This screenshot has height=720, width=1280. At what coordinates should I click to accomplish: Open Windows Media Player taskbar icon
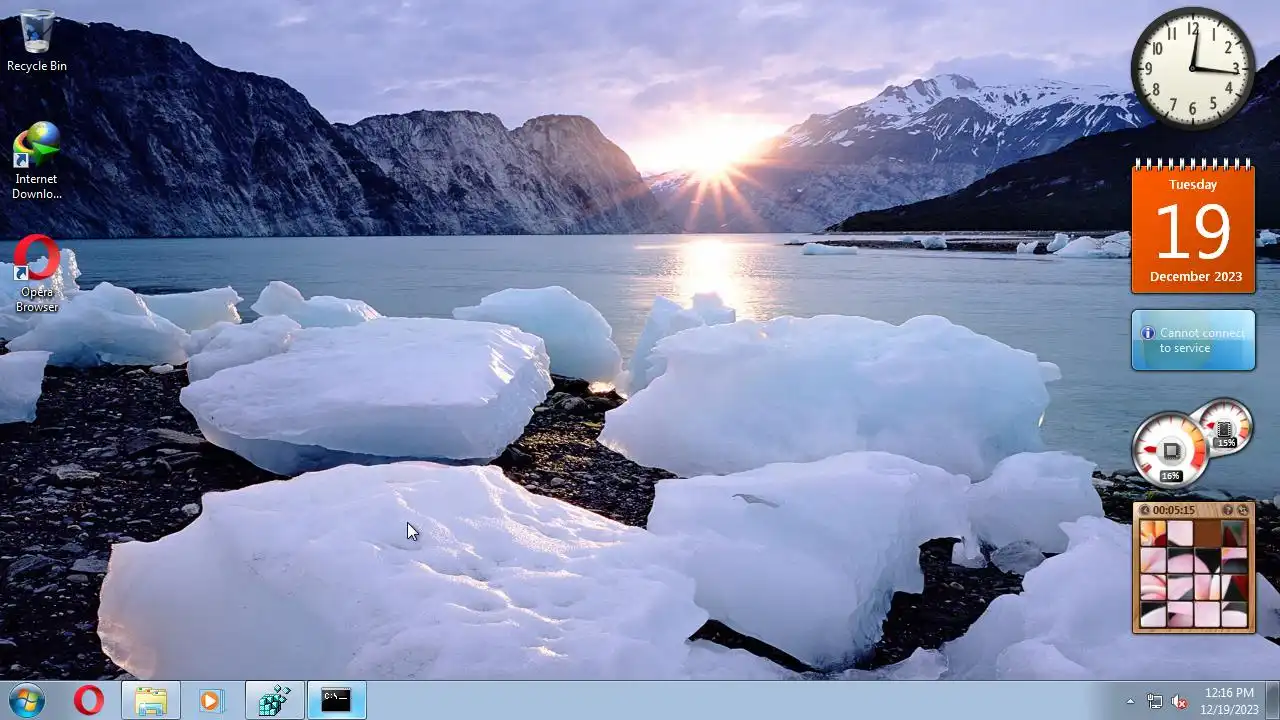pyautogui.click(x=210, y=700)
